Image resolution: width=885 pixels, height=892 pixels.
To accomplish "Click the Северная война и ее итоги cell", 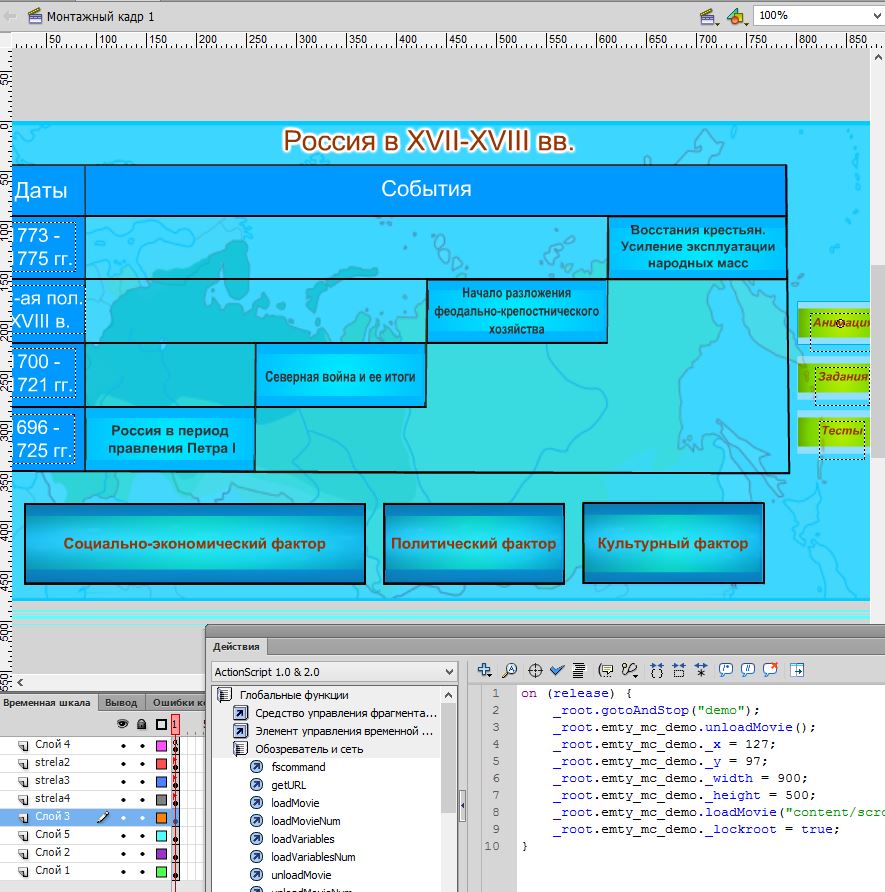I will pos(340,375).
